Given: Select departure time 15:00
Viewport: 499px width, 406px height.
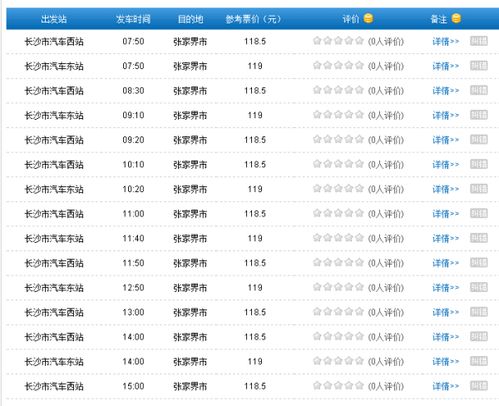Looking at the screenshot, I should [133, 386].
